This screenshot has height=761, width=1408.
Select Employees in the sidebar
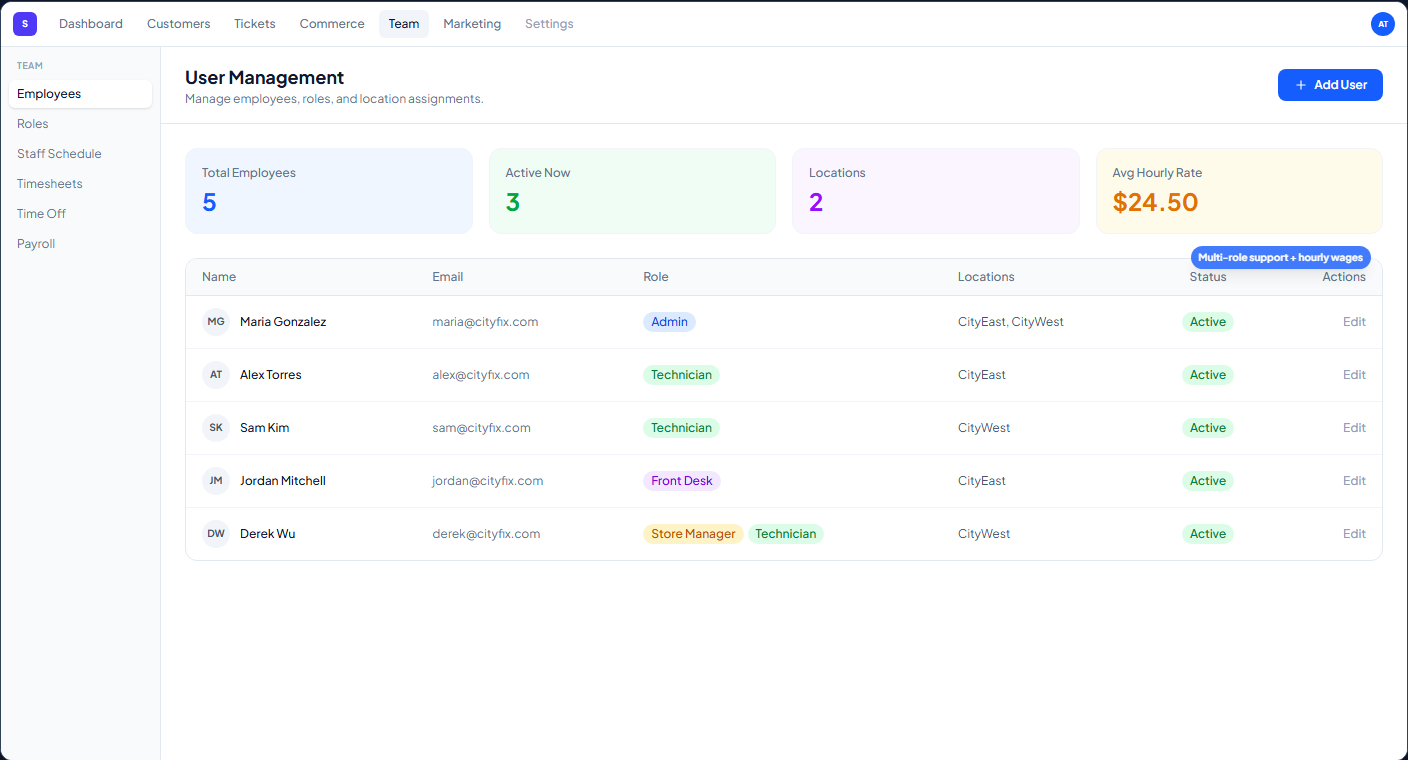(80, 94)
